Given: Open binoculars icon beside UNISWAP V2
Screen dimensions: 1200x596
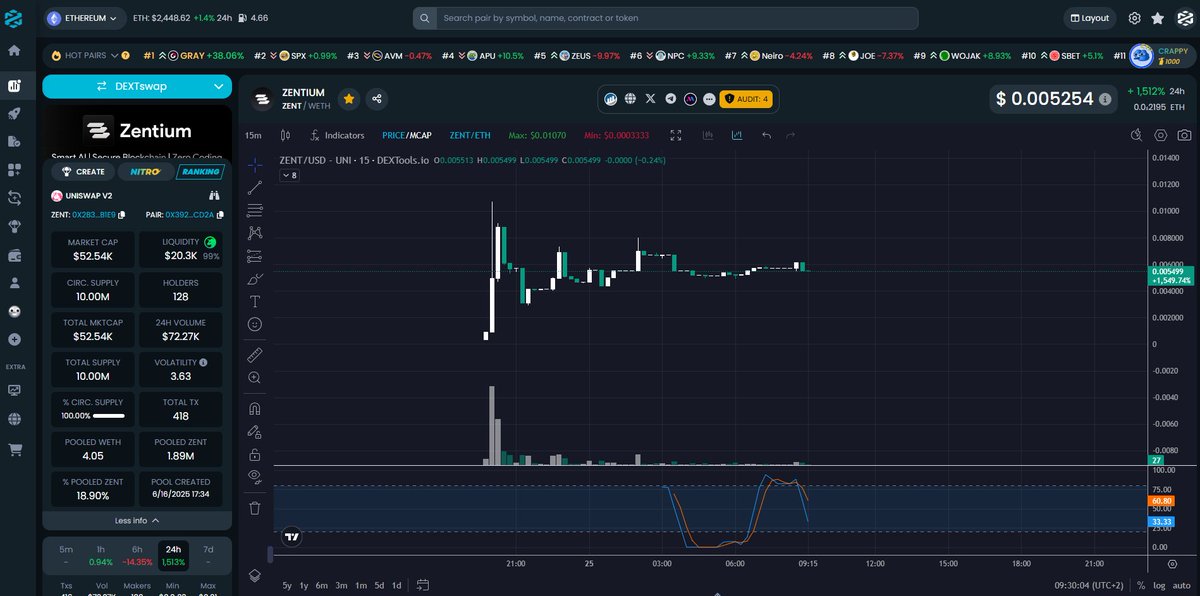Looking at the screenshot, I should [x=213, y=195].
